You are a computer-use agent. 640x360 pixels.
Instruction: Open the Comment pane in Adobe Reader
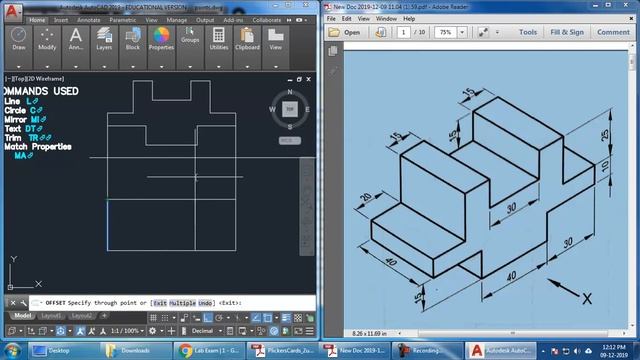613,32
